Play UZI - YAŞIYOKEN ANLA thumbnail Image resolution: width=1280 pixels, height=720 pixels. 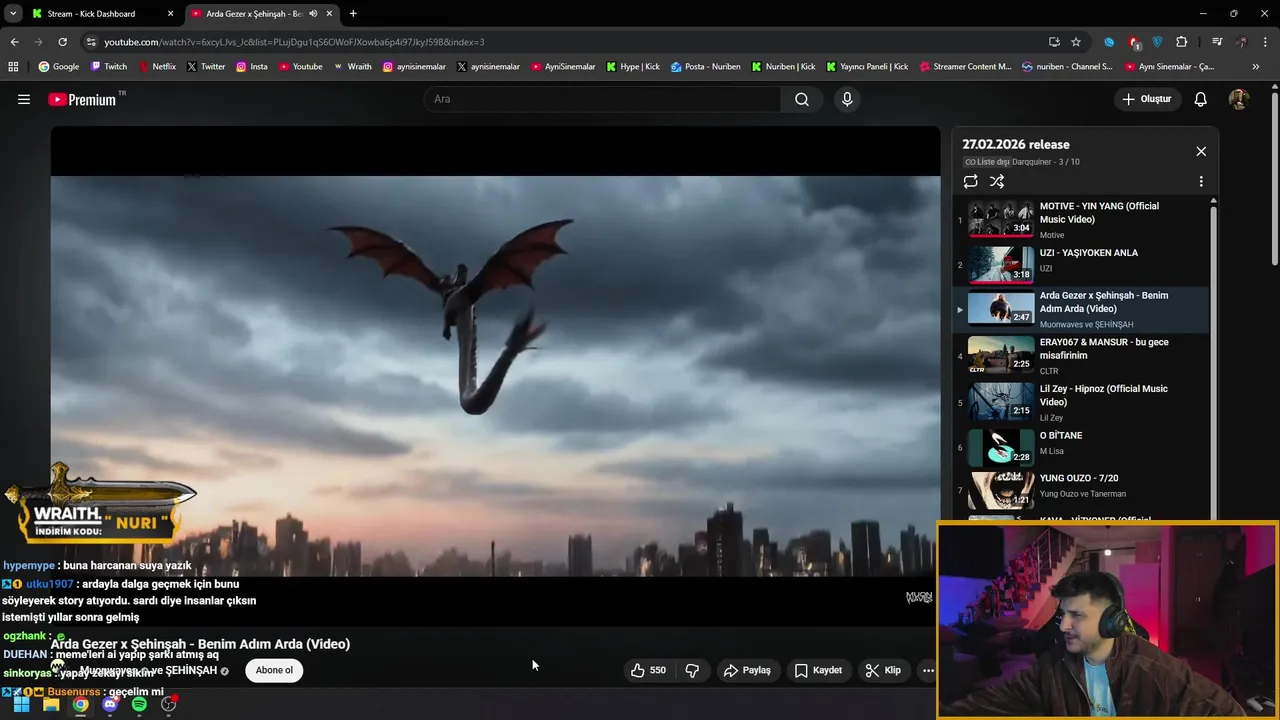[x=1001, y=264]
